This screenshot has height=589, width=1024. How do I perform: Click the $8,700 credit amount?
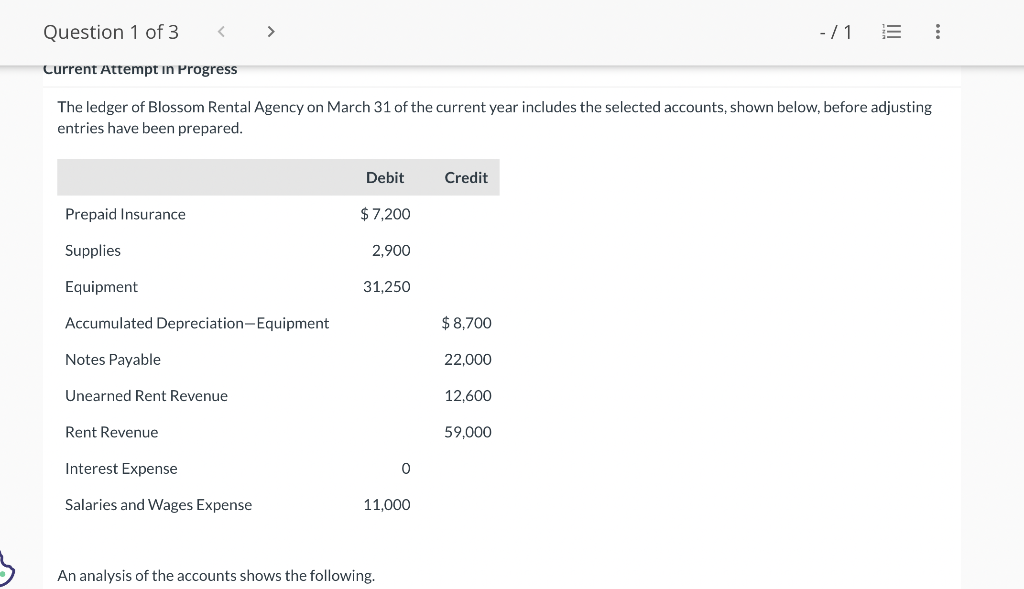pos(466,323)
